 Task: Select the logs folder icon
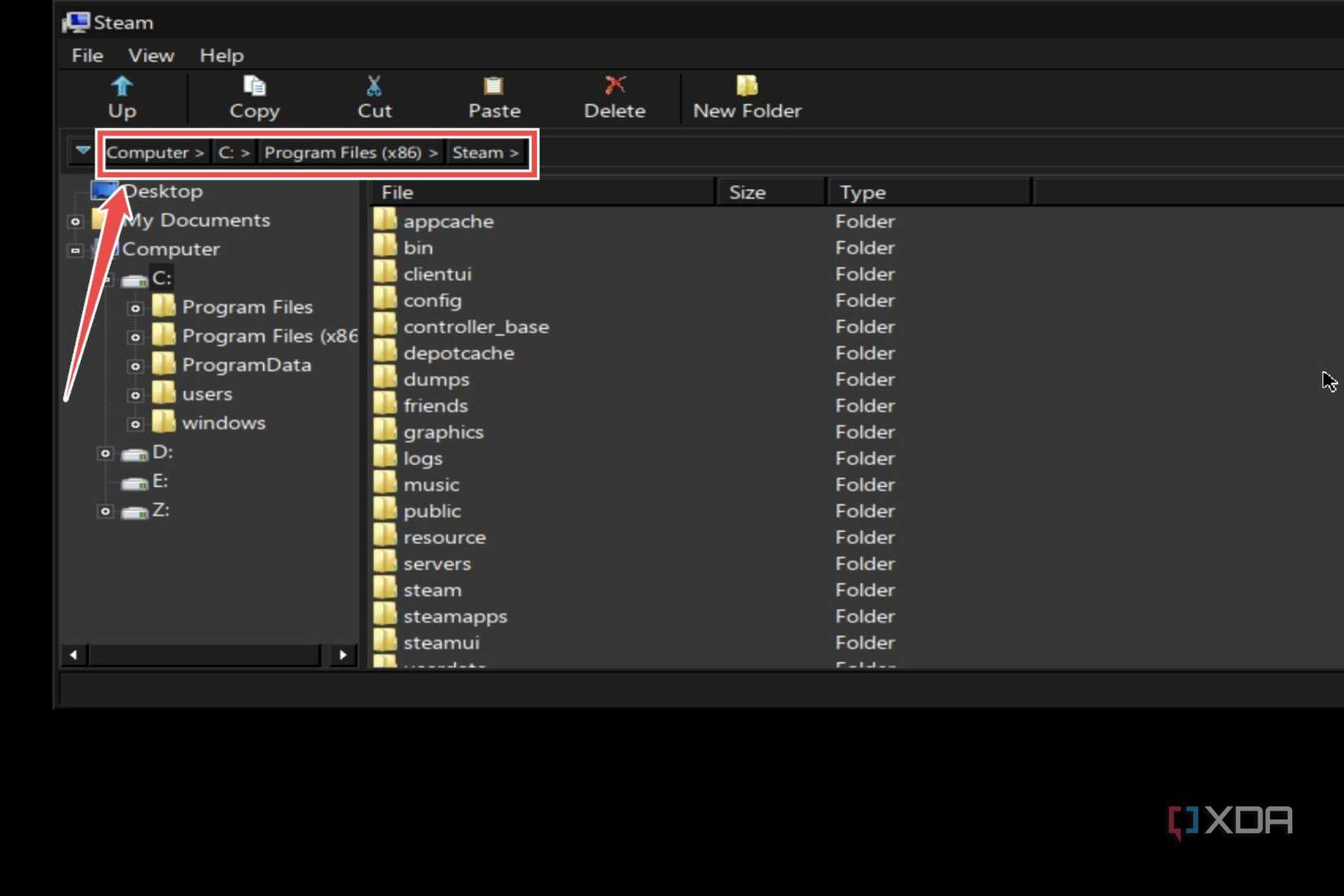[x=384, y=457]
